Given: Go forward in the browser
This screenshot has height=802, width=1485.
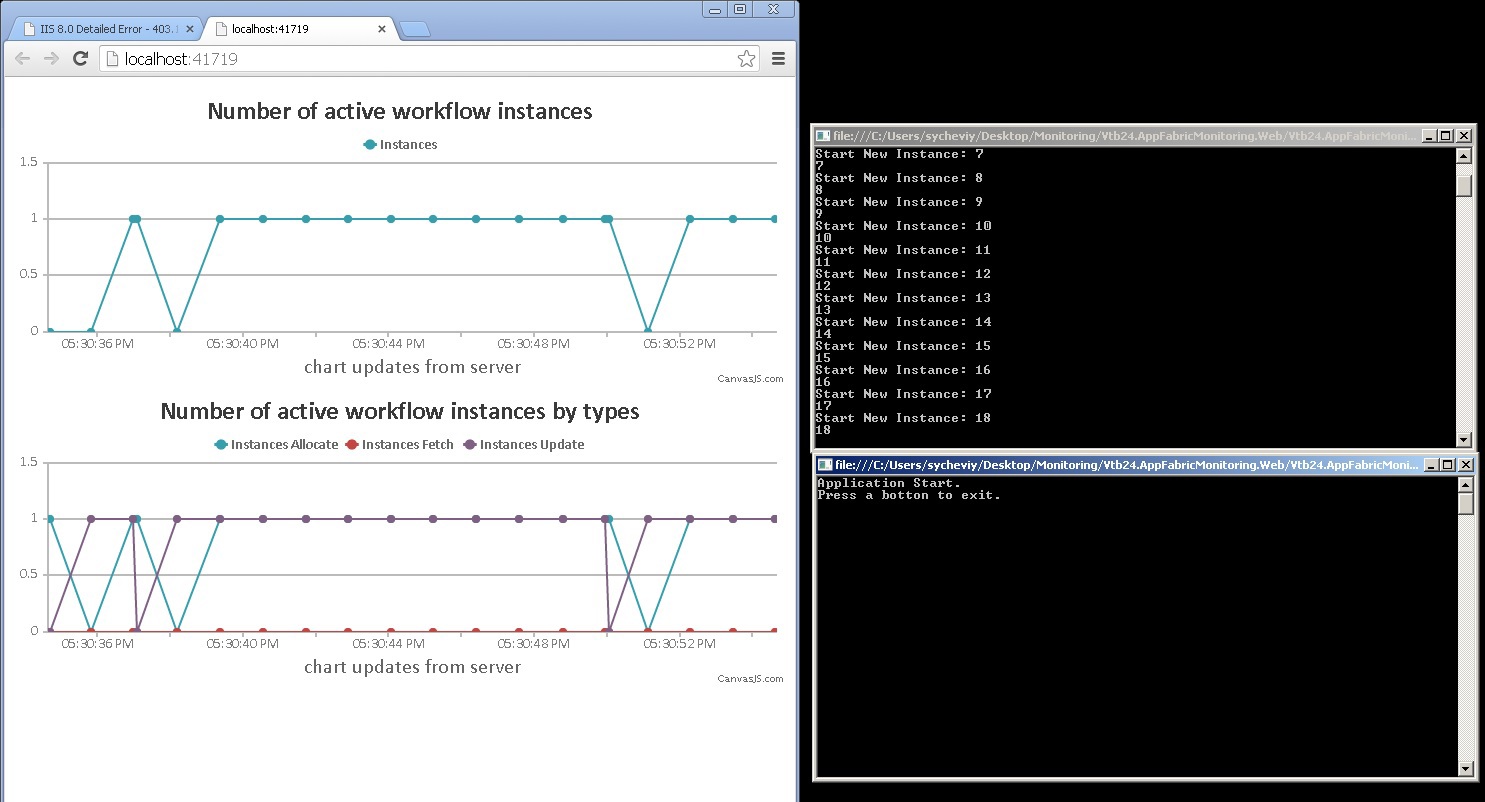Looking at the screenshot, I should [52, 59].
